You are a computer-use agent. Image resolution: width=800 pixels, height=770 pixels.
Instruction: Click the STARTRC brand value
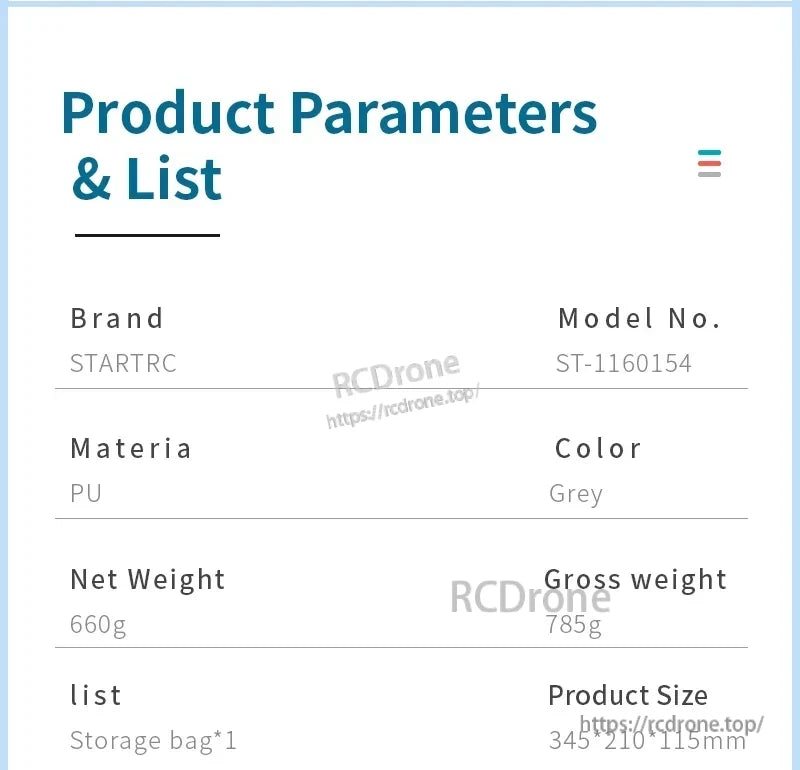click(x=123, y=363)
